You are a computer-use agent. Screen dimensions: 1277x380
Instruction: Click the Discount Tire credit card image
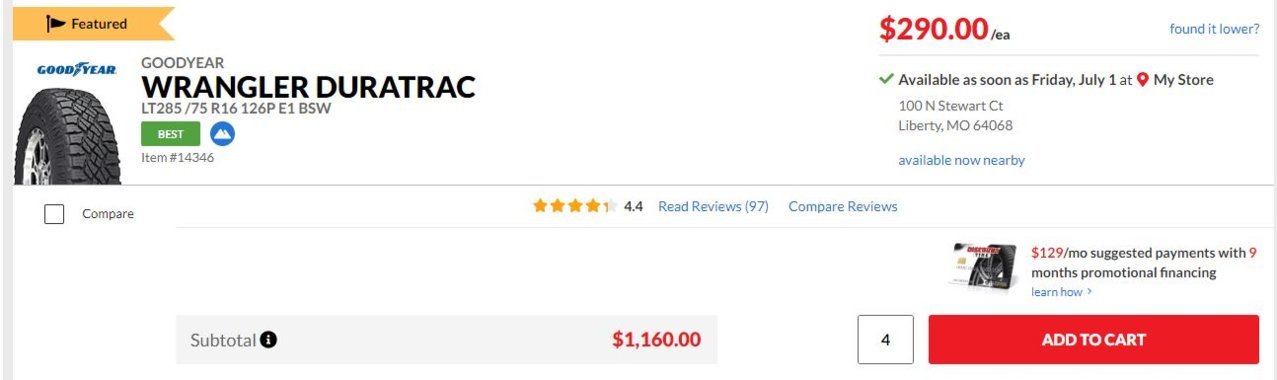point(987,266)
